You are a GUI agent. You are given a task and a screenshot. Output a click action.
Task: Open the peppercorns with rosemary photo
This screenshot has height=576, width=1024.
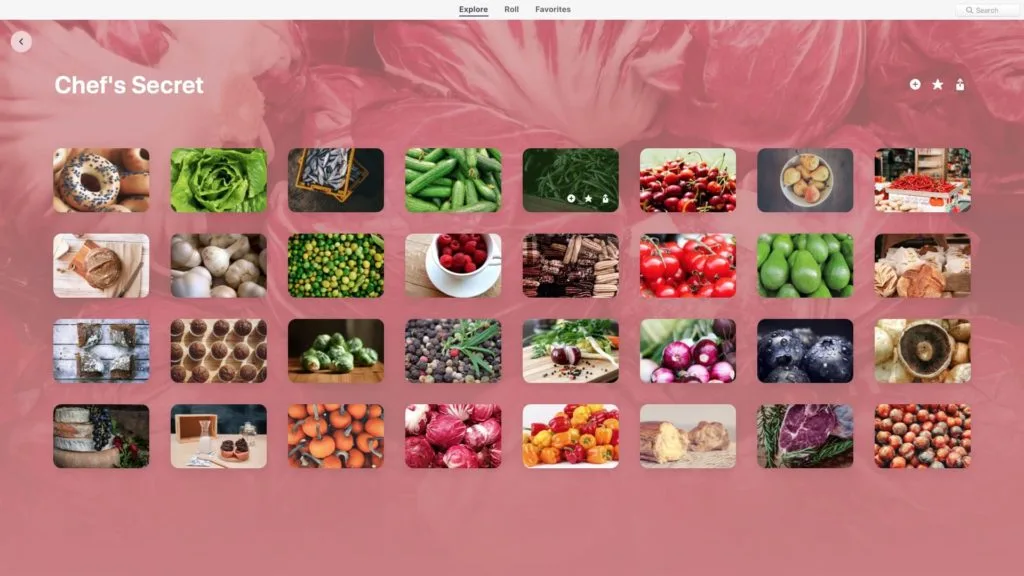(x=453, y=351)
